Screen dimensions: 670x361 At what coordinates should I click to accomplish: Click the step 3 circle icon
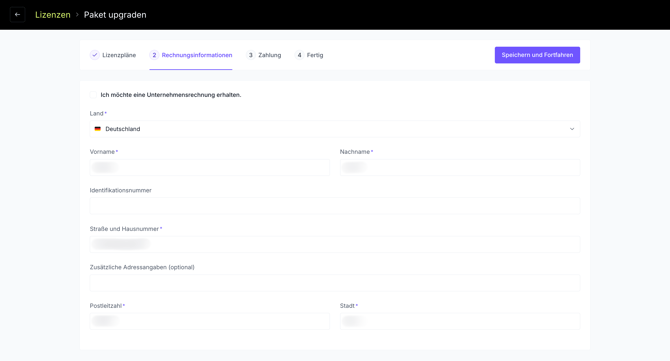(x=250, y=55)
